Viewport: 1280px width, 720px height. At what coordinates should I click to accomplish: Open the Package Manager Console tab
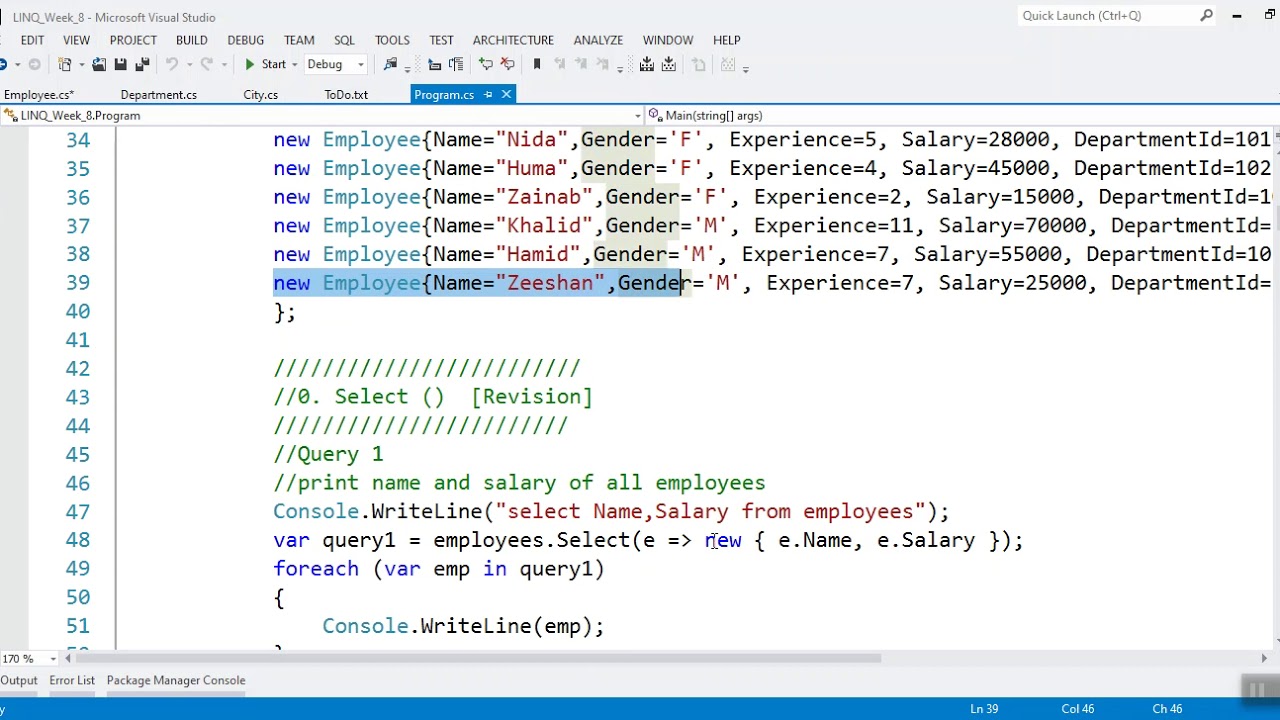pos(176,680)
